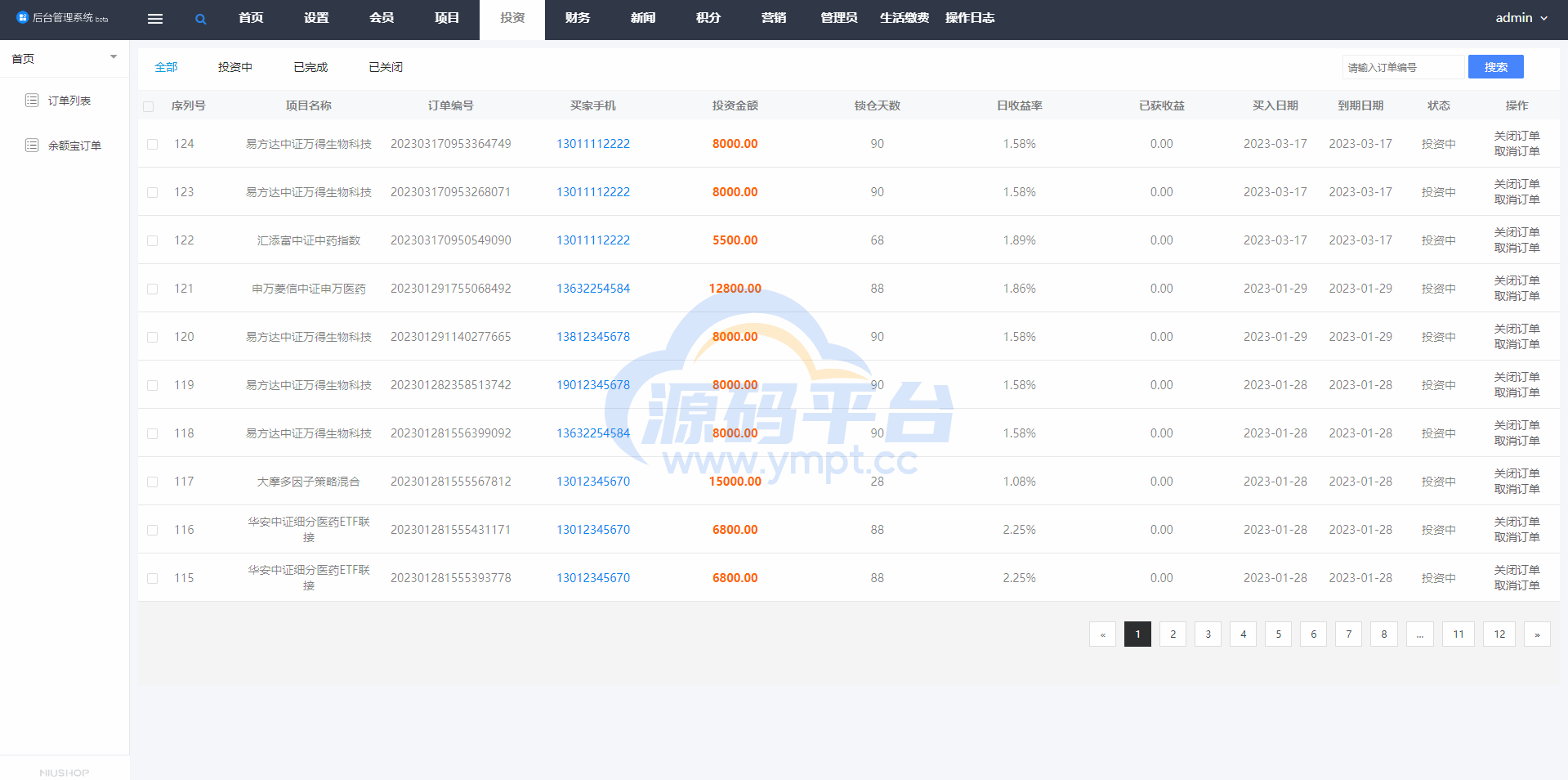Go to previous page arrow «
1568x780 pixels.
pos(1102,634)
